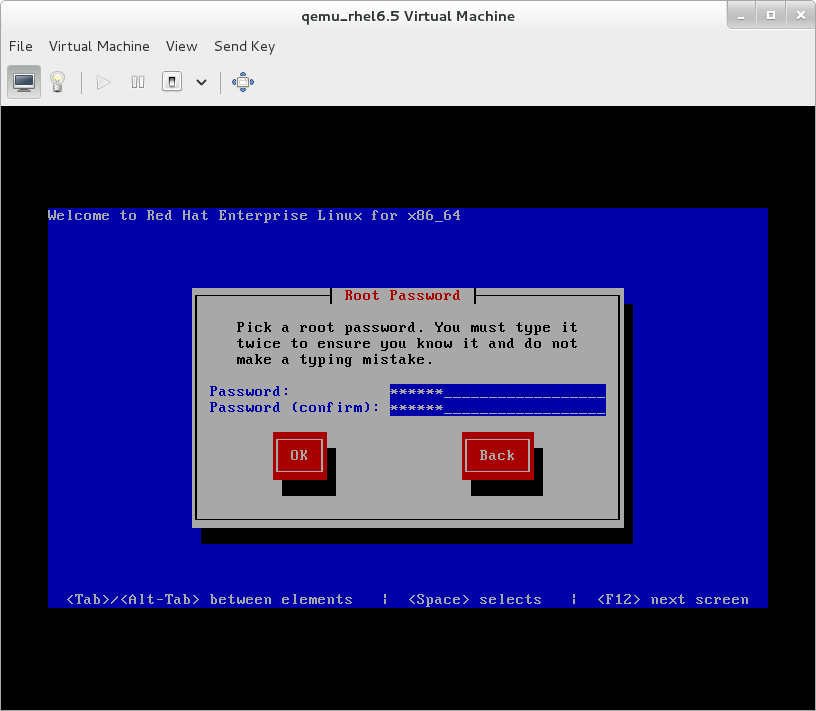Viewport: 816px width, 711px height.
Task: Power on the virtual machine
Action: click(104, 82)
